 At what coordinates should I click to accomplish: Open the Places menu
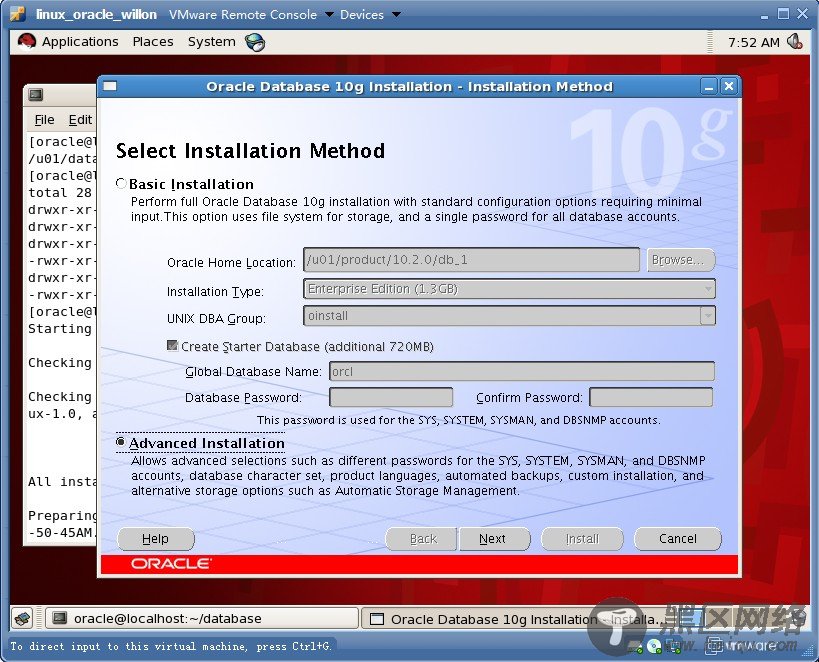(x=153, y=42)
